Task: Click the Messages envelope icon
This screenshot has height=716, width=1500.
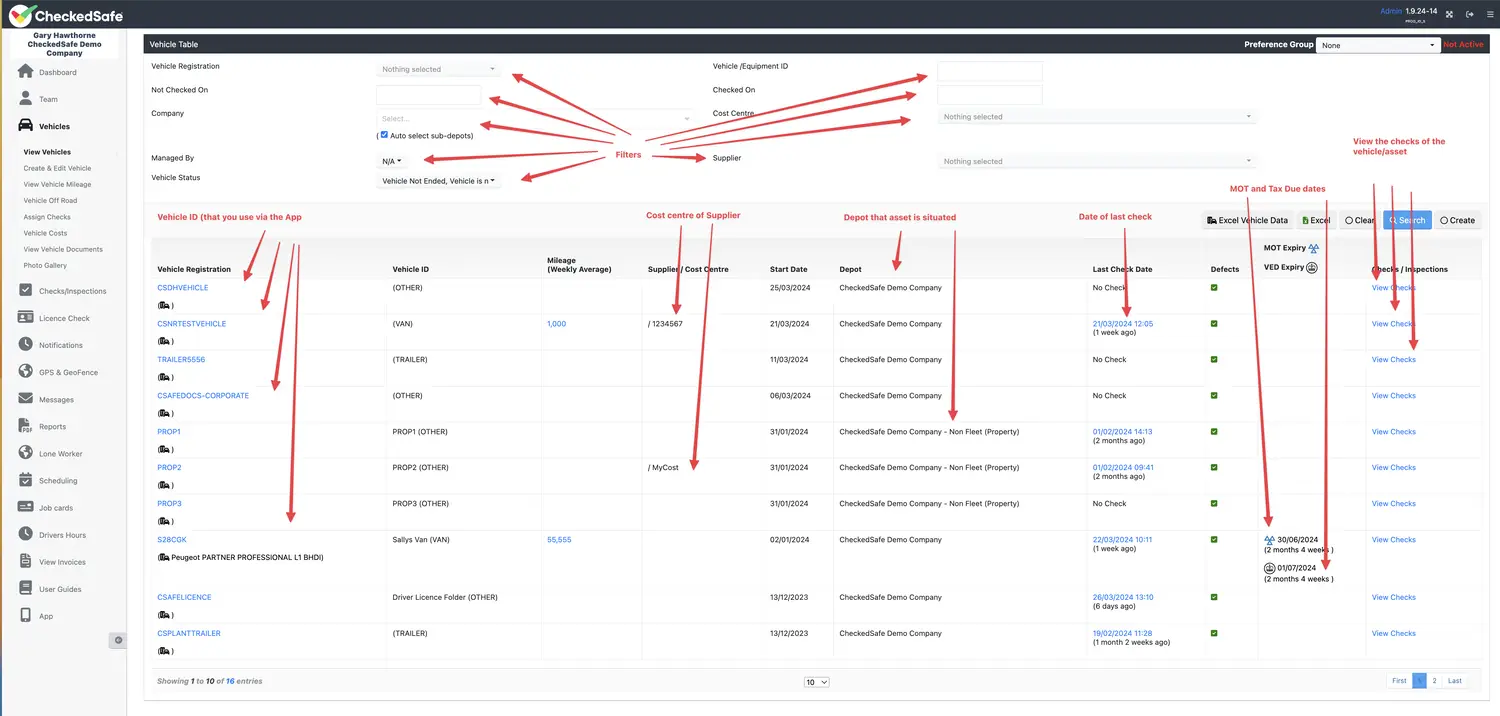Action: click(26, 399)
